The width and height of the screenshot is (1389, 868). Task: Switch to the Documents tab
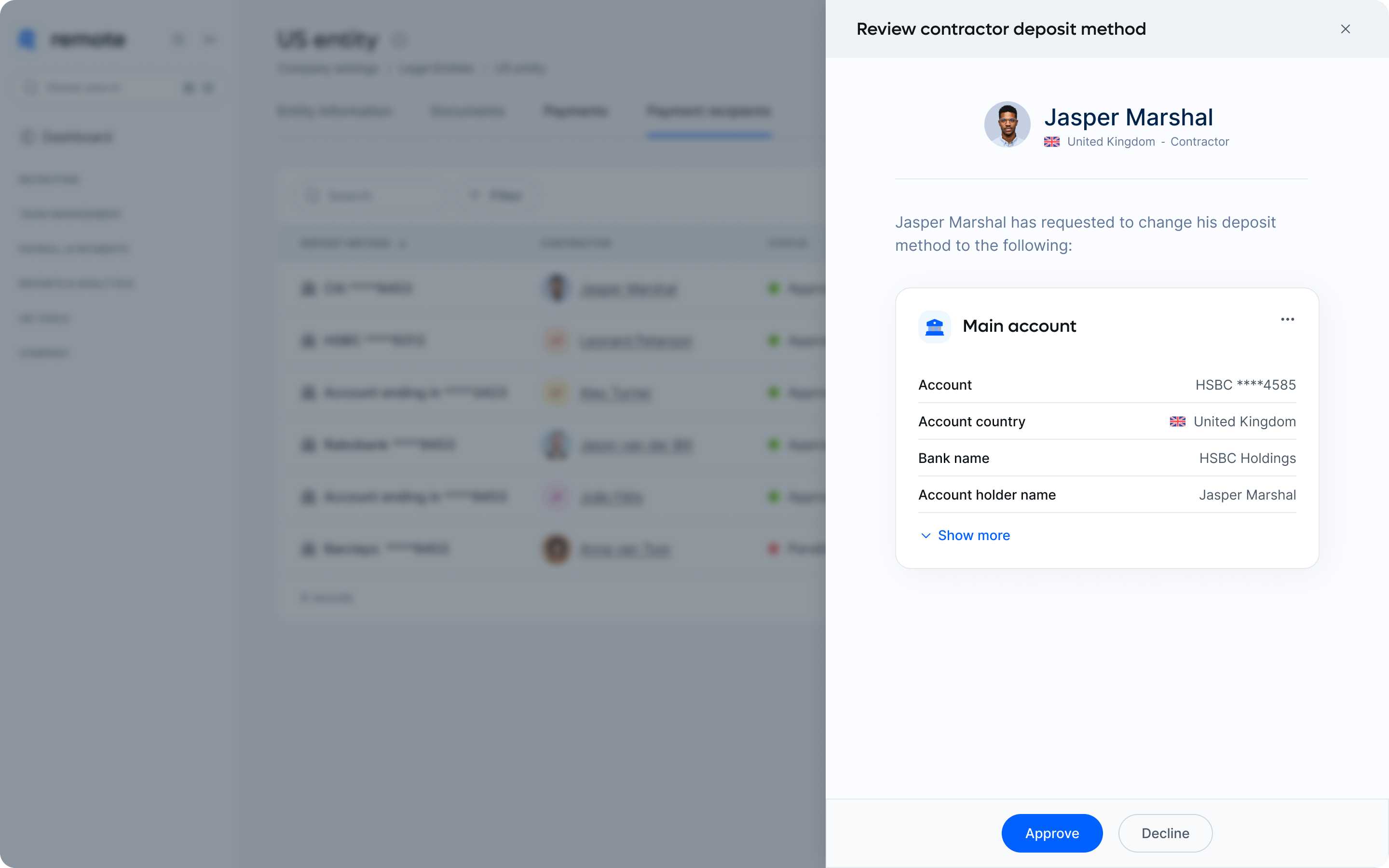pos(467,111)
